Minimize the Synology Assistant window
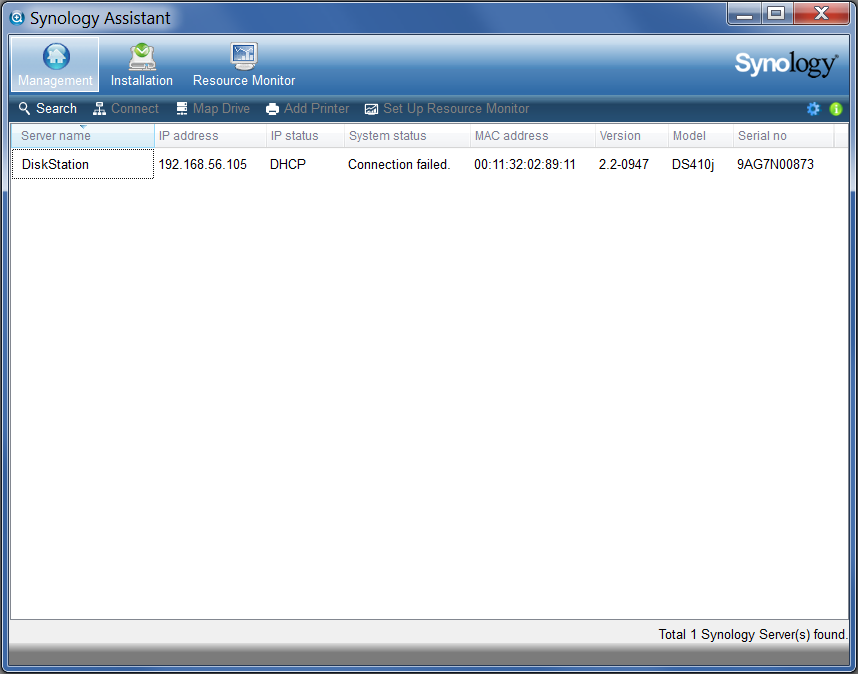 (744, 14)
